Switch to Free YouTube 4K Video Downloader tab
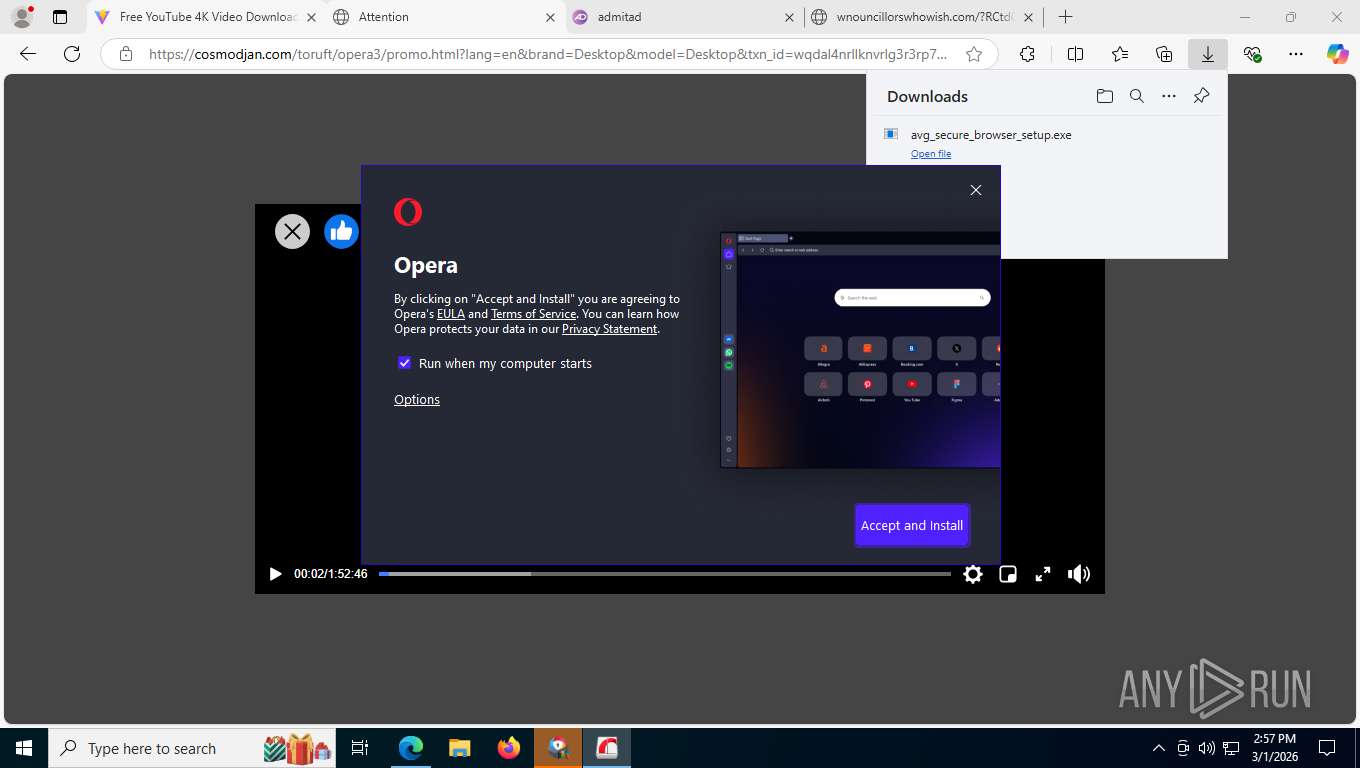 [205, 17]
